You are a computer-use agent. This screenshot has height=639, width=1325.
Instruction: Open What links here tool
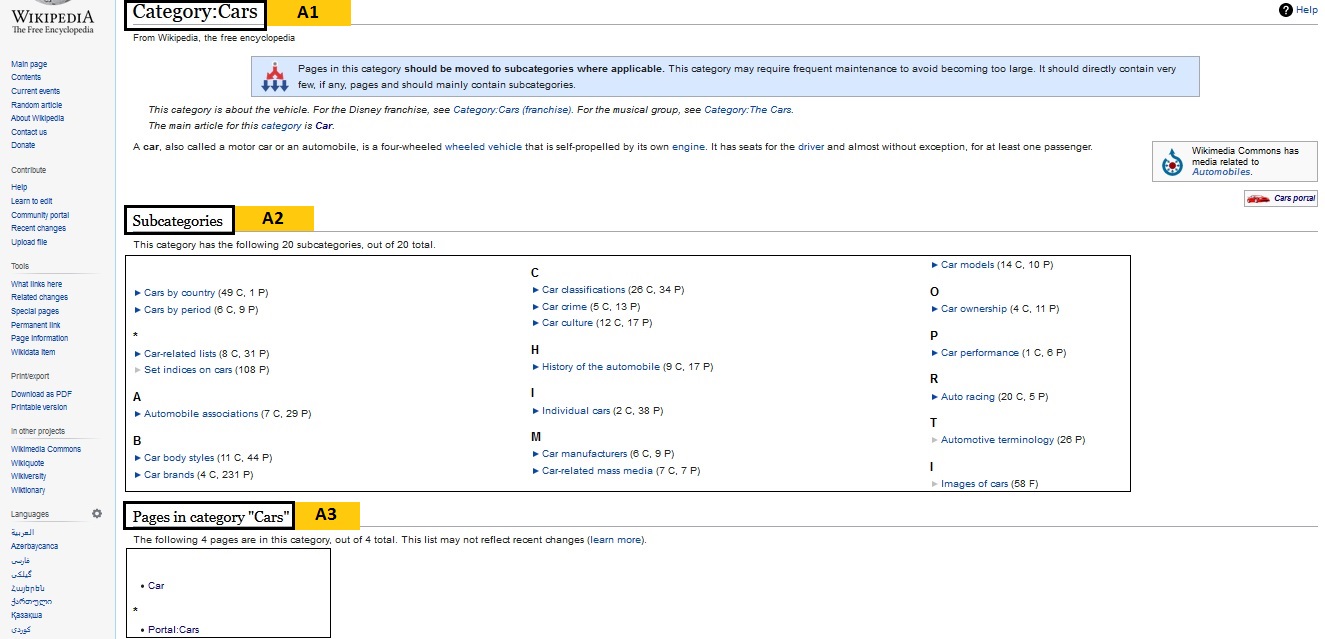coord(36,284)
